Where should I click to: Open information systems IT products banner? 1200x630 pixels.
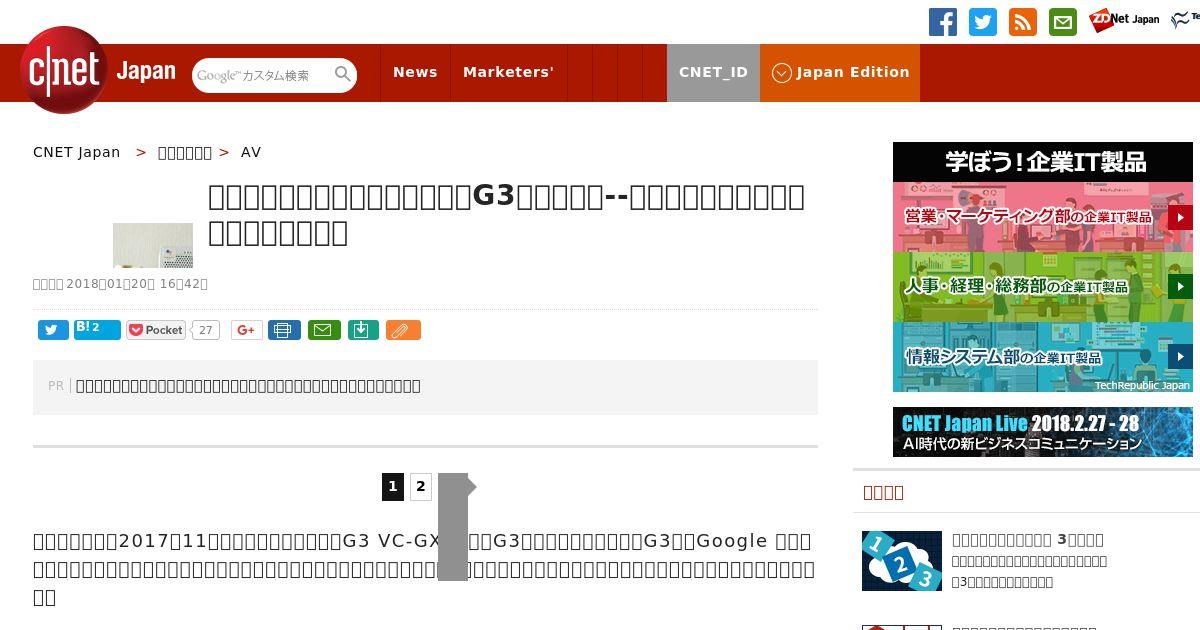(x=1043, y=357)
